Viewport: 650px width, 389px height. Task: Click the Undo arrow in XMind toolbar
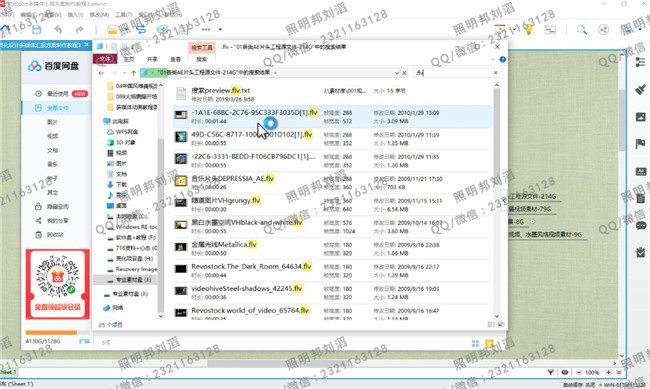(58, 29)
